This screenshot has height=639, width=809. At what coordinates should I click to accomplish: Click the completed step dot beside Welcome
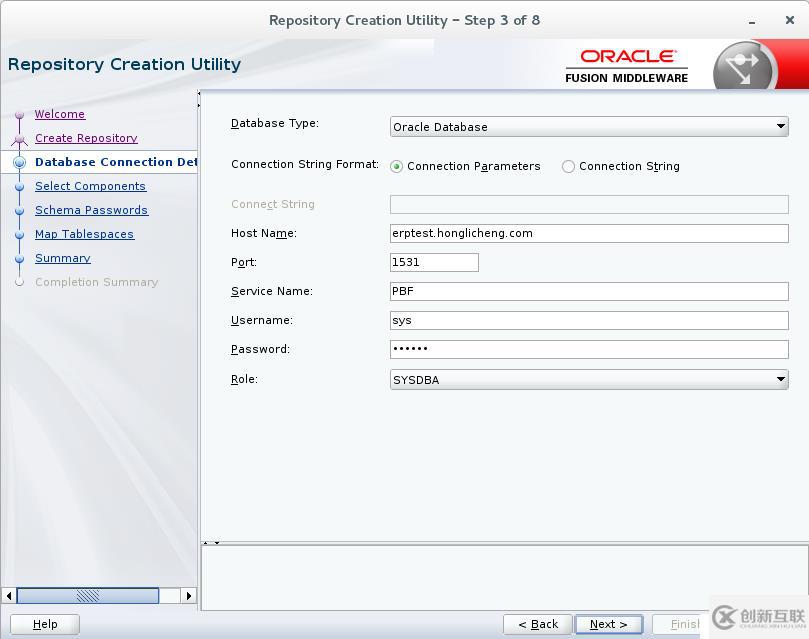pyautogui.click(x=22, y=114)
